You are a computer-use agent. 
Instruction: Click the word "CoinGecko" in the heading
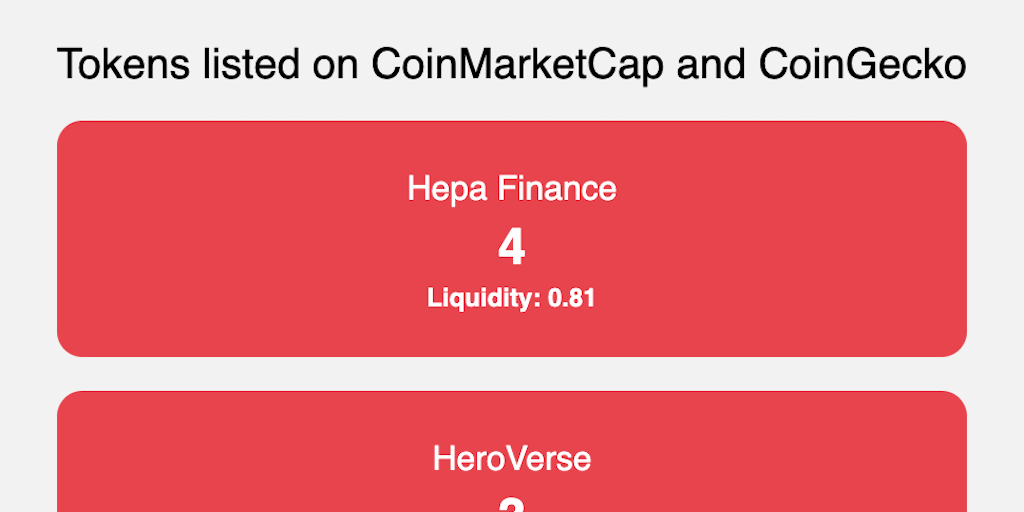tap(862, 66)
